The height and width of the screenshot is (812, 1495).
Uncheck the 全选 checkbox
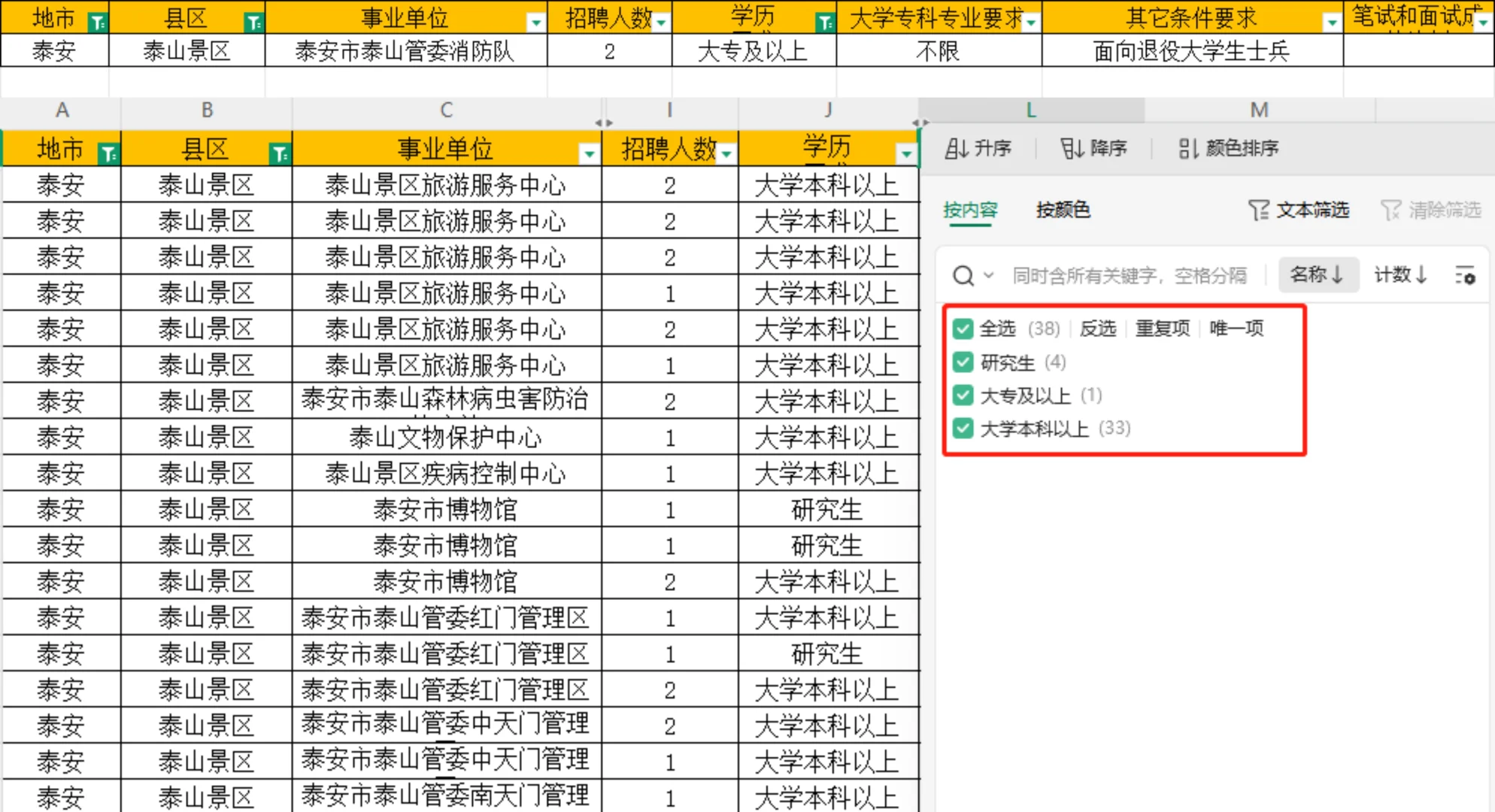tap(963, 329)
